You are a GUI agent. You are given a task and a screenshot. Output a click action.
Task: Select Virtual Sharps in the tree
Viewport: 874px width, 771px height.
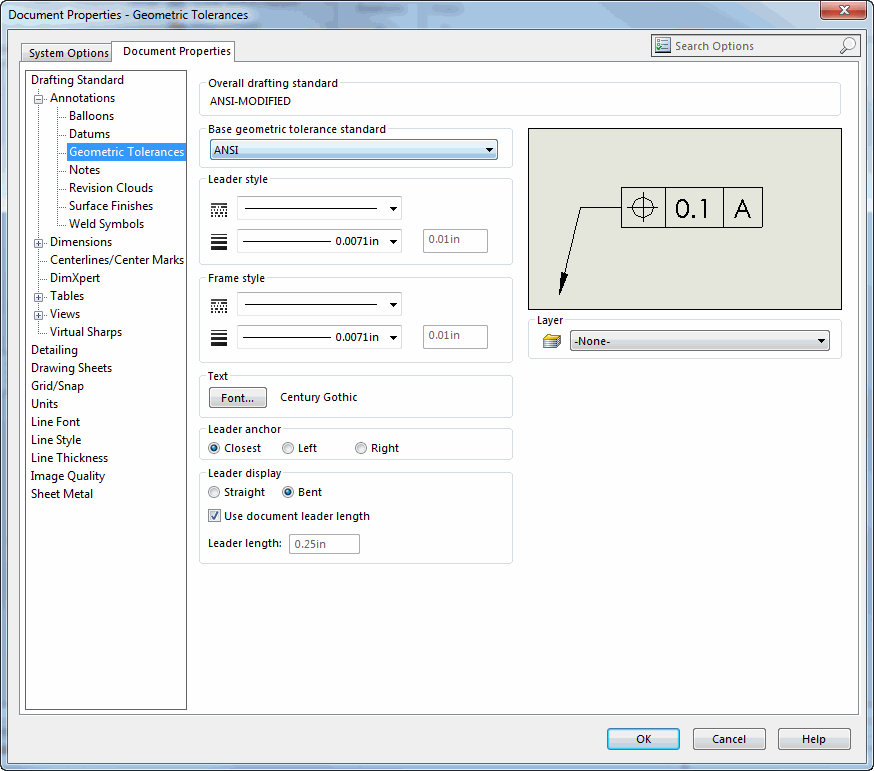pyautogui.click(x=86, y=332)
